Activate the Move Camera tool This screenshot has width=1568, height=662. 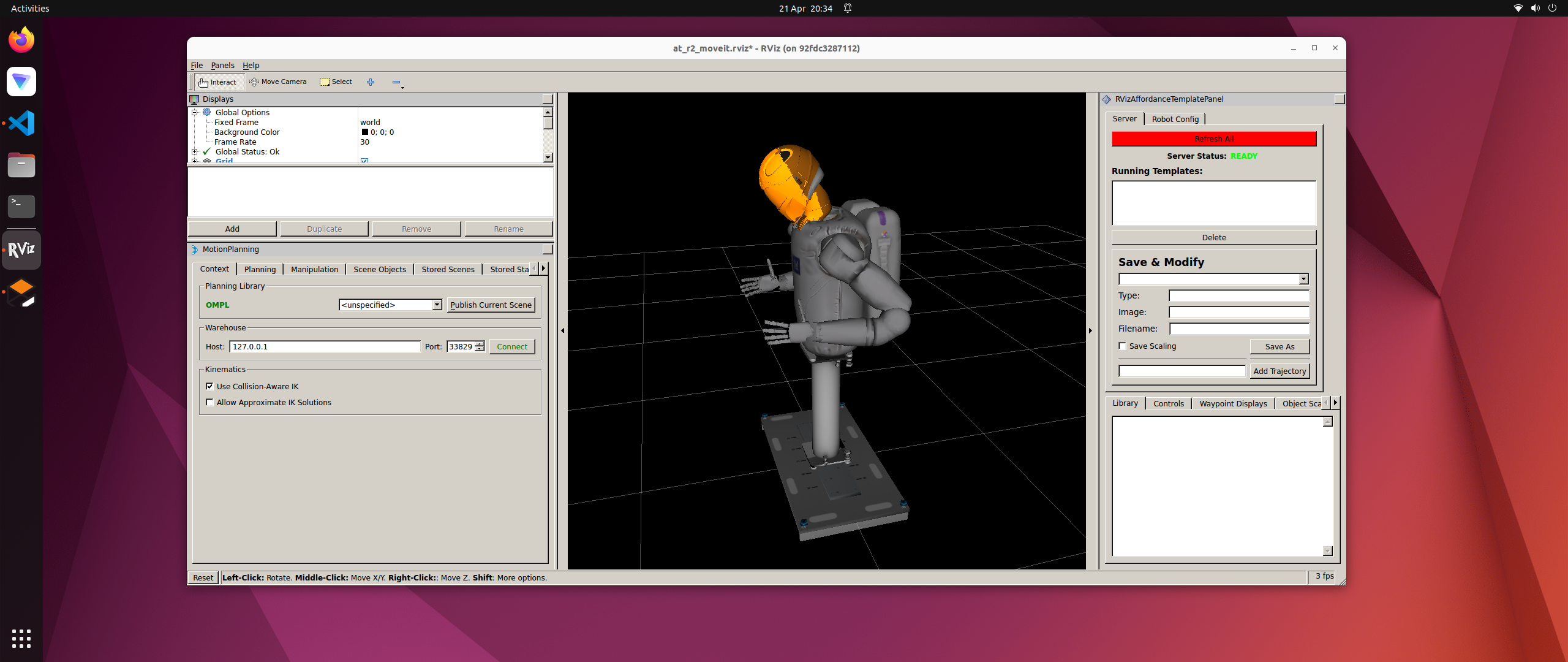pos(278,82)
